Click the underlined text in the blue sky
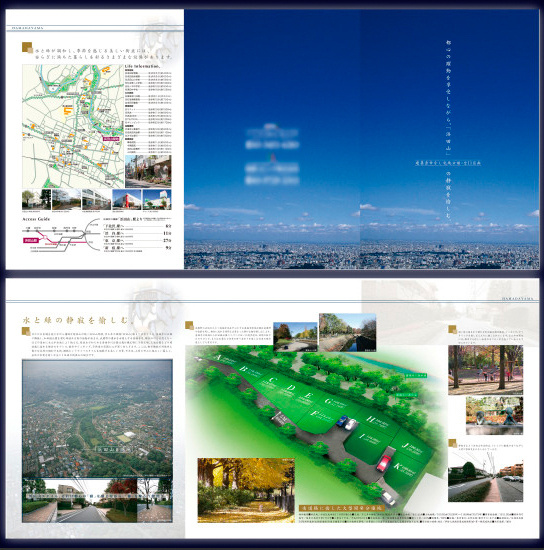Viewport: 544px width, 550px height. click(x=448, y=163)
